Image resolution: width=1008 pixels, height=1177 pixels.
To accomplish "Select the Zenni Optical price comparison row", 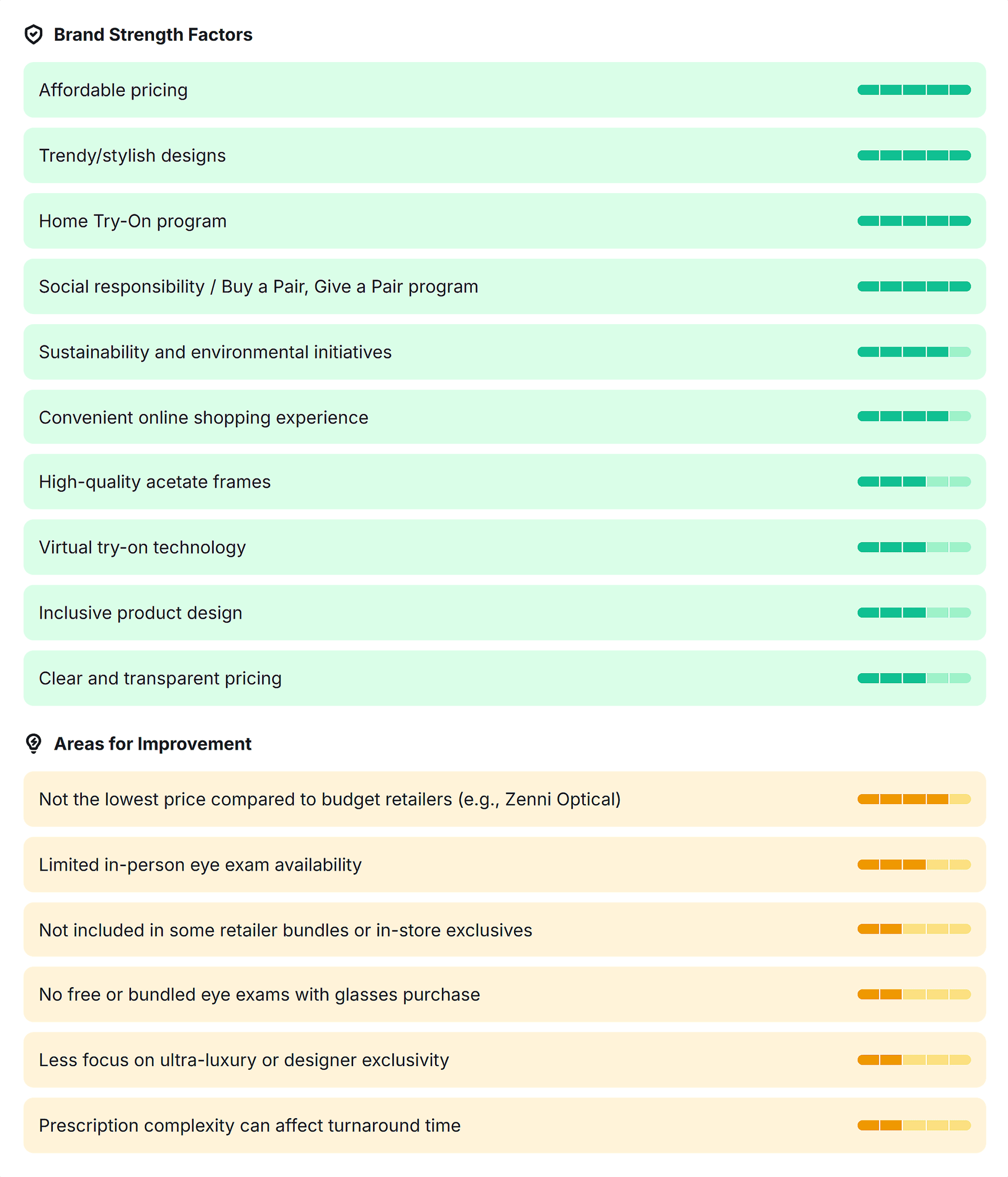I will 504,799.
